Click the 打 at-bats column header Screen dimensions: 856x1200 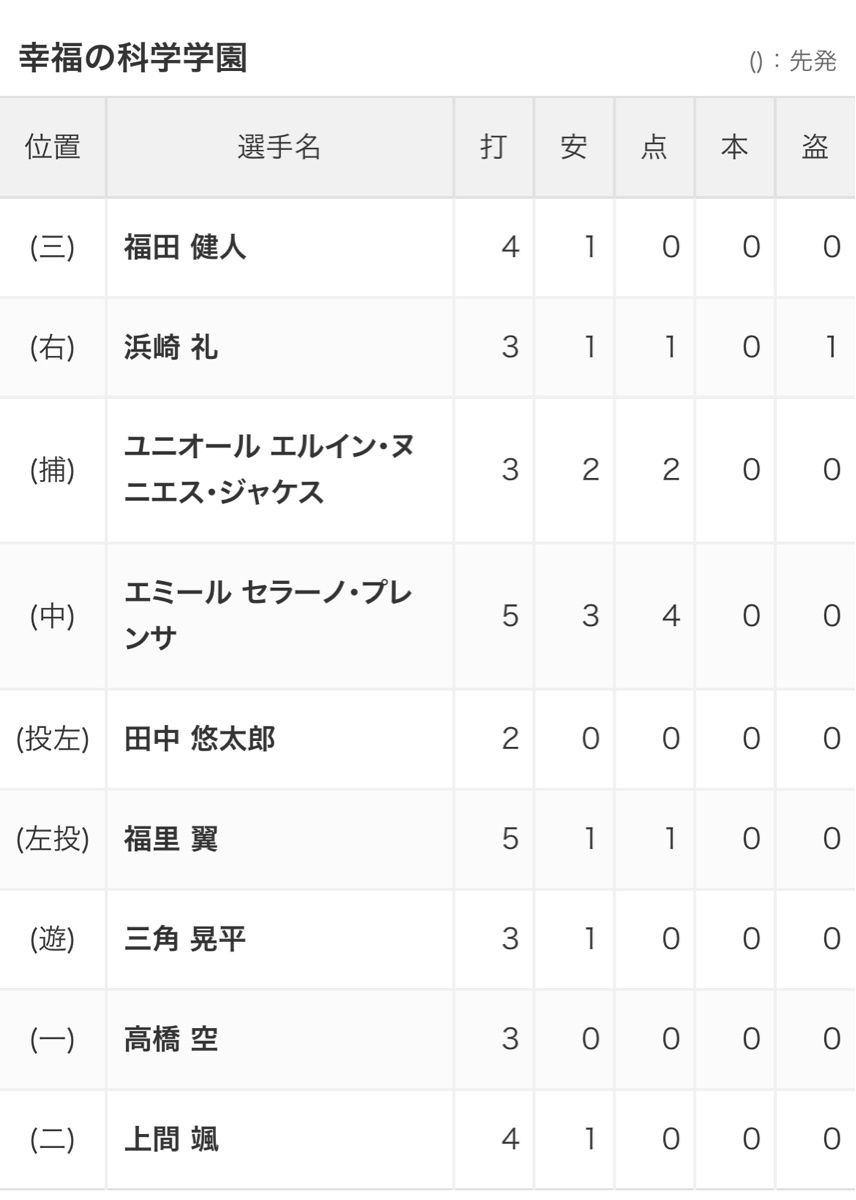tap(493, 147)
